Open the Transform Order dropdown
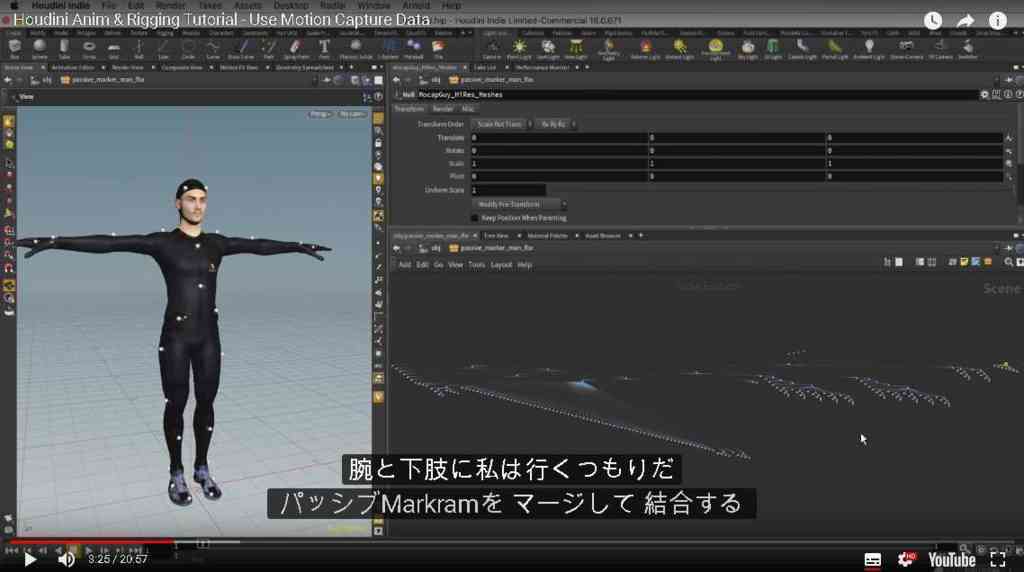The height and width of the screenshot is (572, 1024). tap(502, 124)
